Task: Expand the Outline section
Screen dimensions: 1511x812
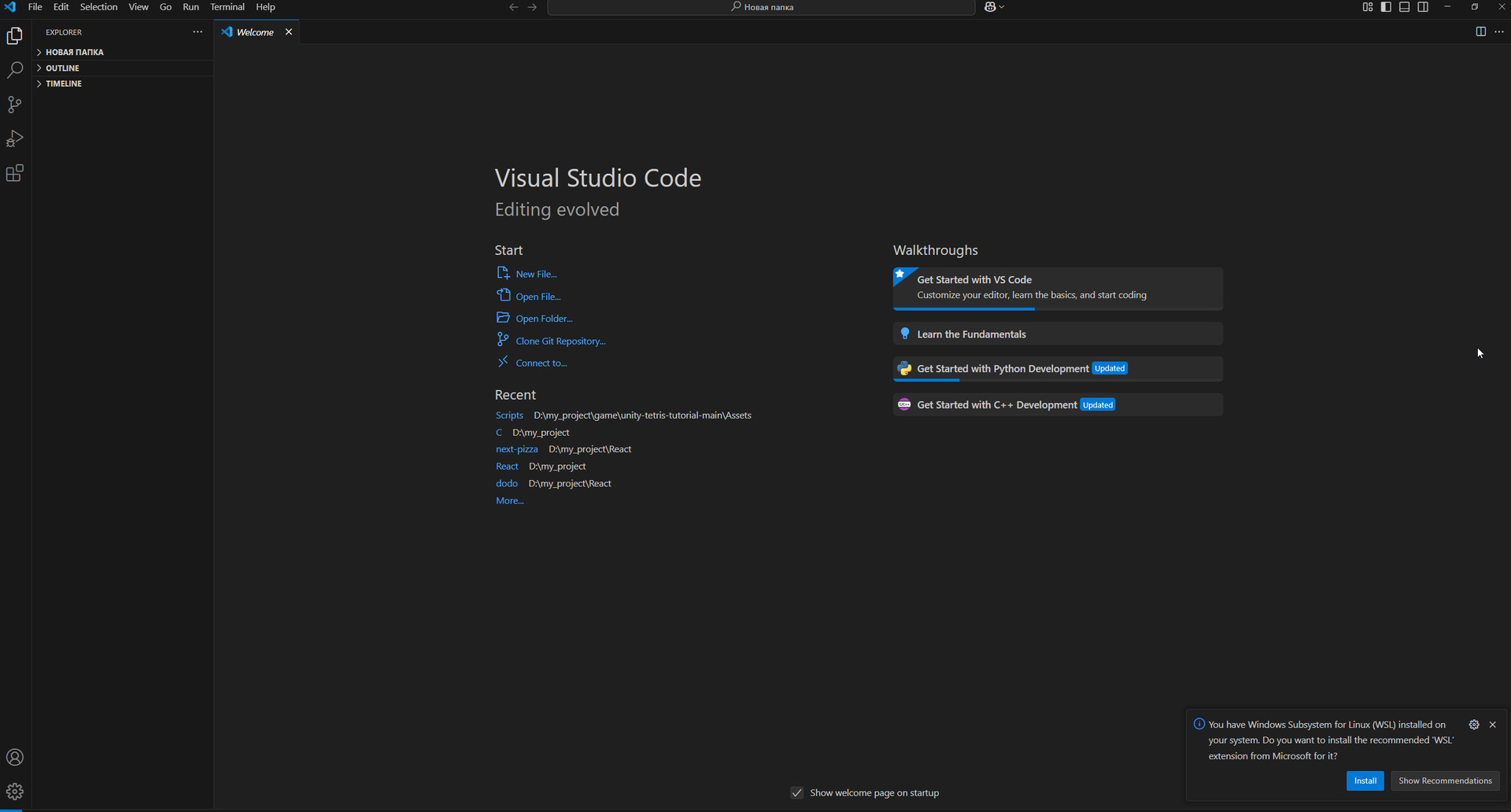Action: coord(62,68)
